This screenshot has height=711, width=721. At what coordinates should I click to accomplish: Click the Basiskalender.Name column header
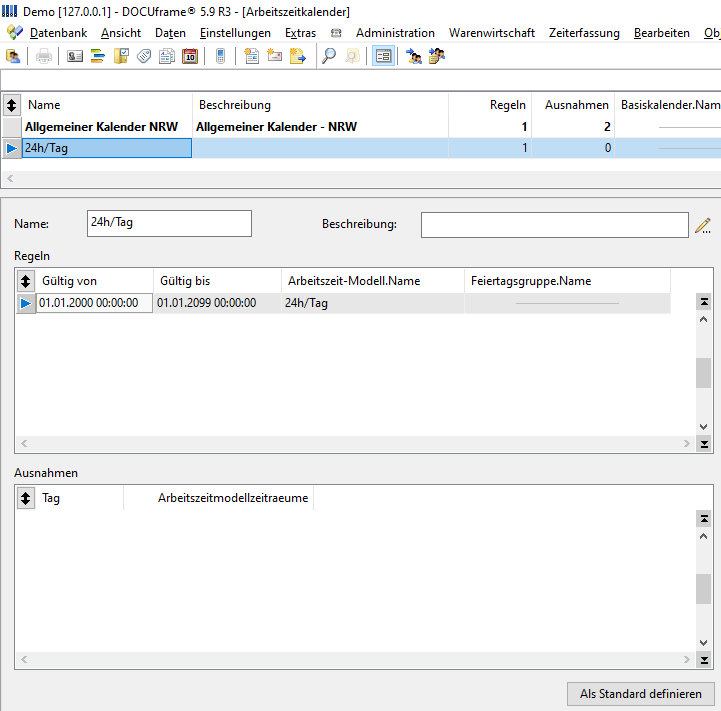pyautogui.click(x=669, y=105)
